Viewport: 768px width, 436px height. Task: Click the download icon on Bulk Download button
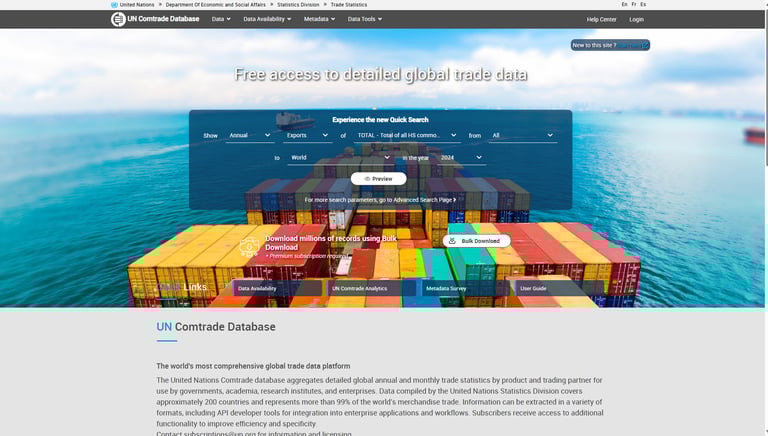click(x=452, y=241)
